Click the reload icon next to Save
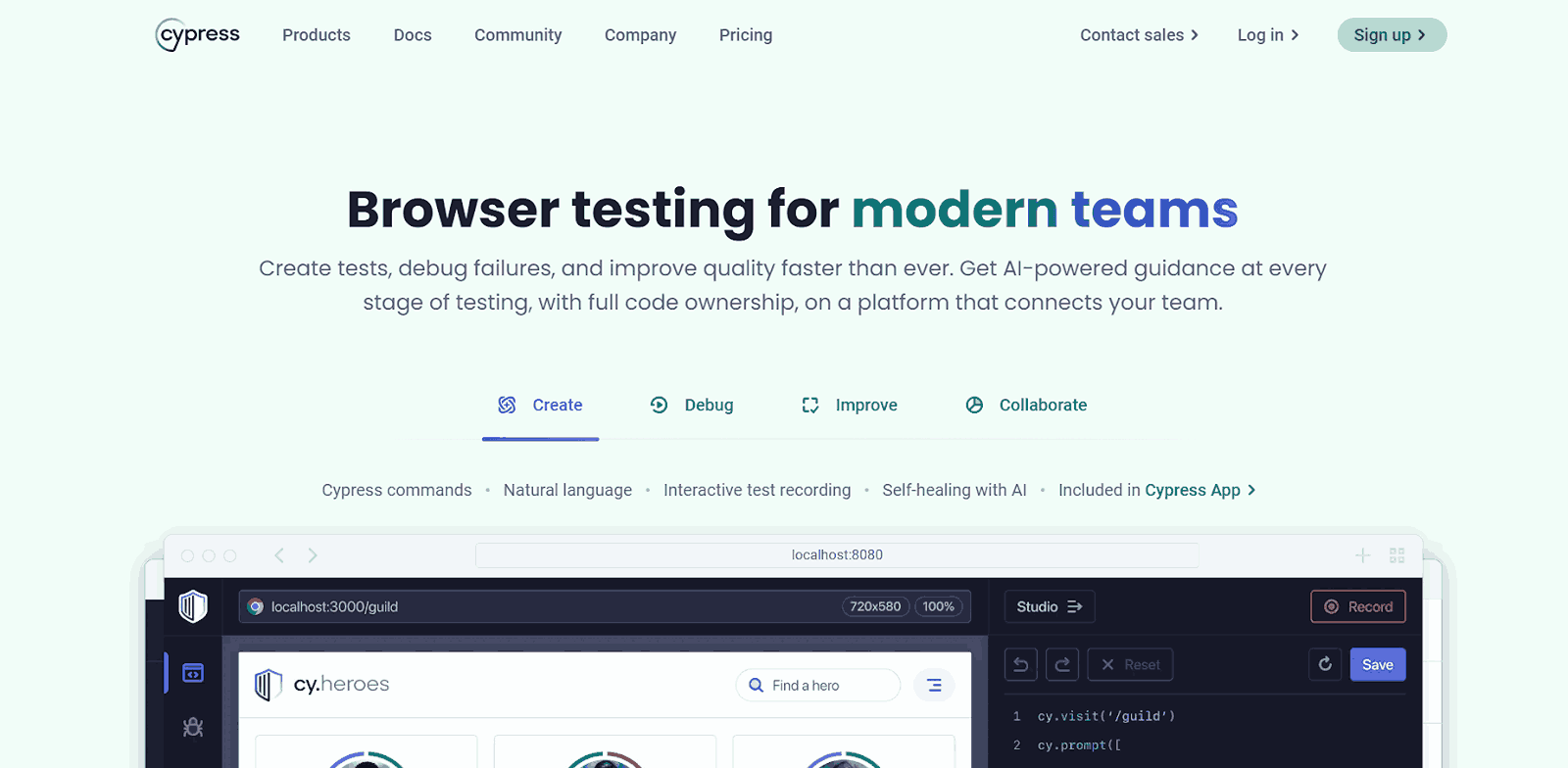The image size is (1568, 768). click(x=1325, y=664)
